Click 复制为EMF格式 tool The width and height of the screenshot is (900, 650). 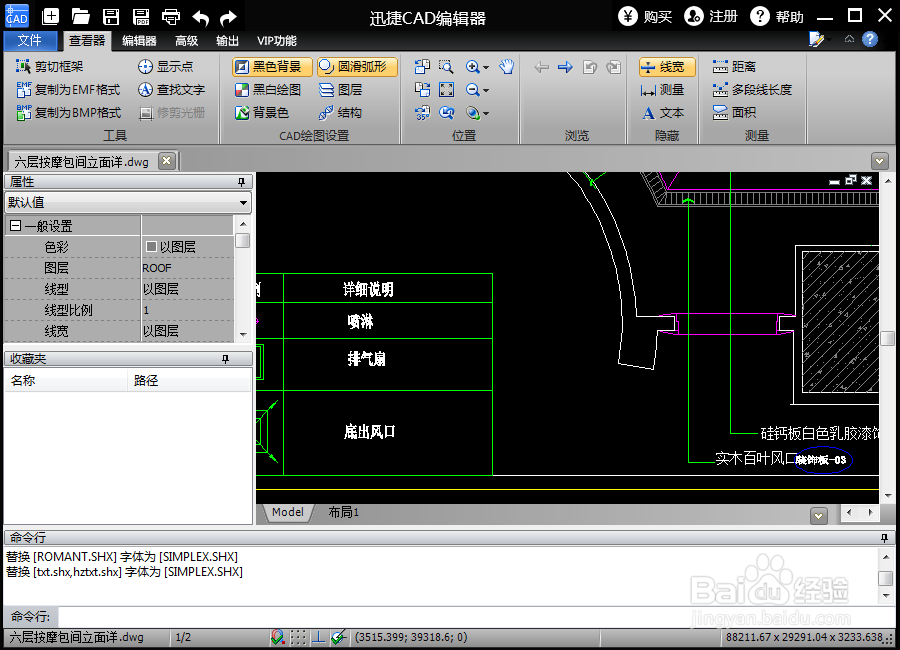point(68,90)
